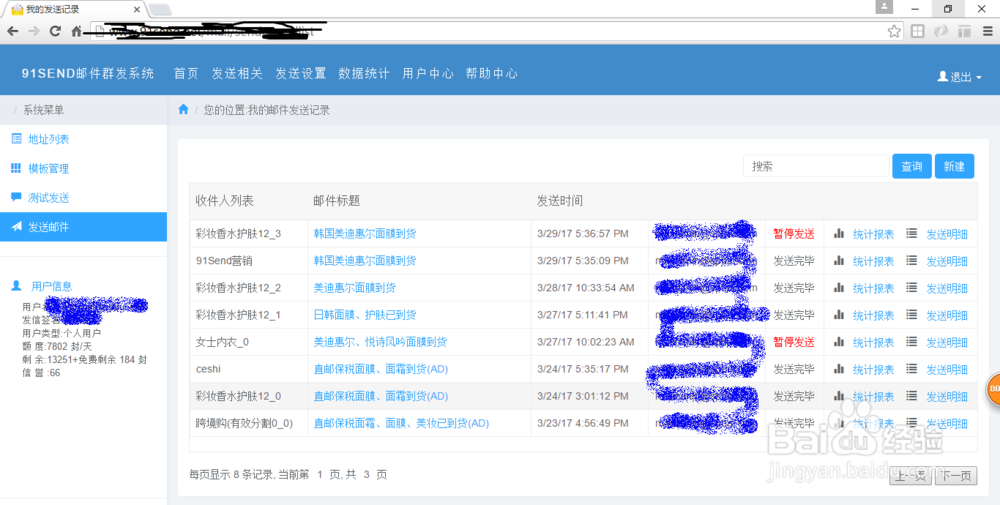The width and height of the screenshot is (1000, 505).
Task: Click the 91SEND邮件群发系统 brand title
Action: tap(88, 73)
